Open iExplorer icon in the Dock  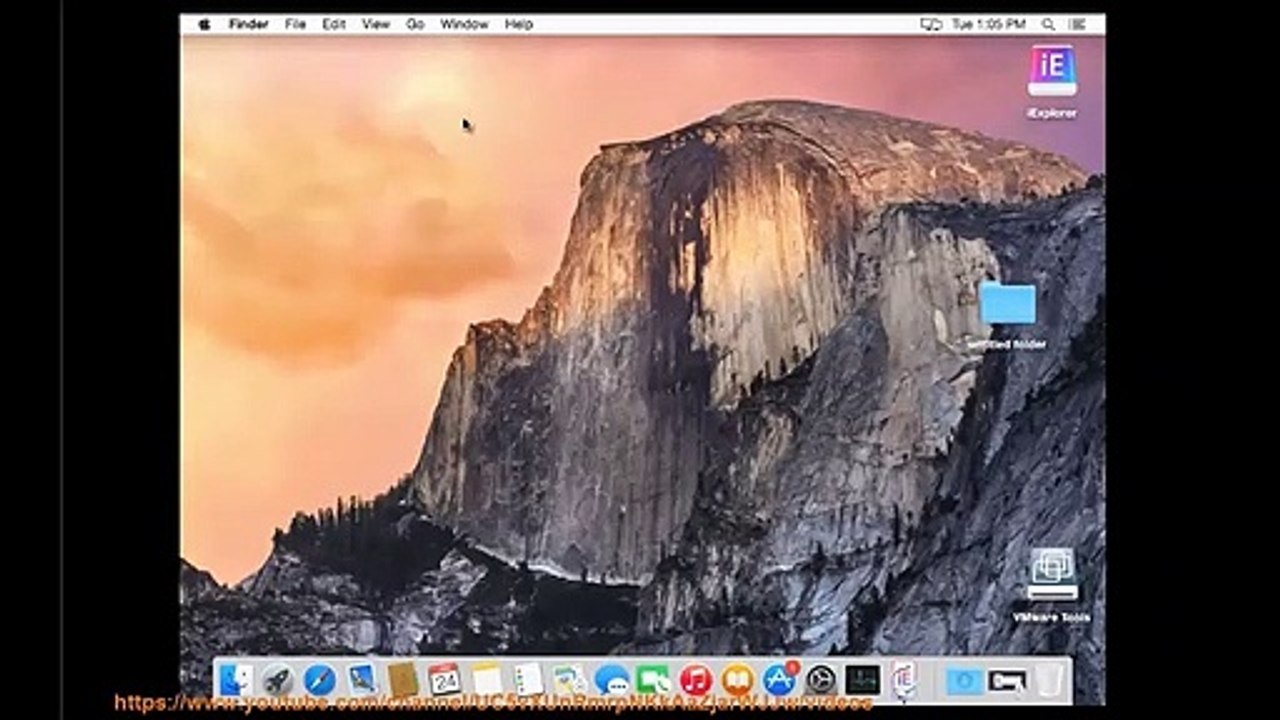pos(904,680)
